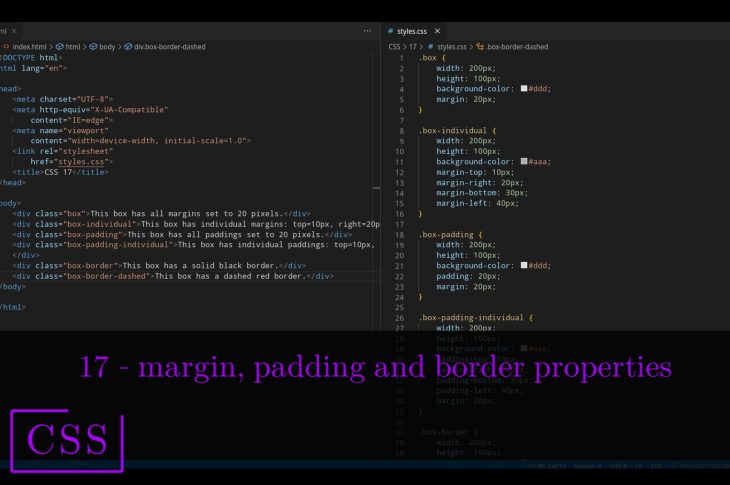Open color picker for #aaa in .box-individual
The height and width of the screenshot is (485, 730).
tap(524, 162)
